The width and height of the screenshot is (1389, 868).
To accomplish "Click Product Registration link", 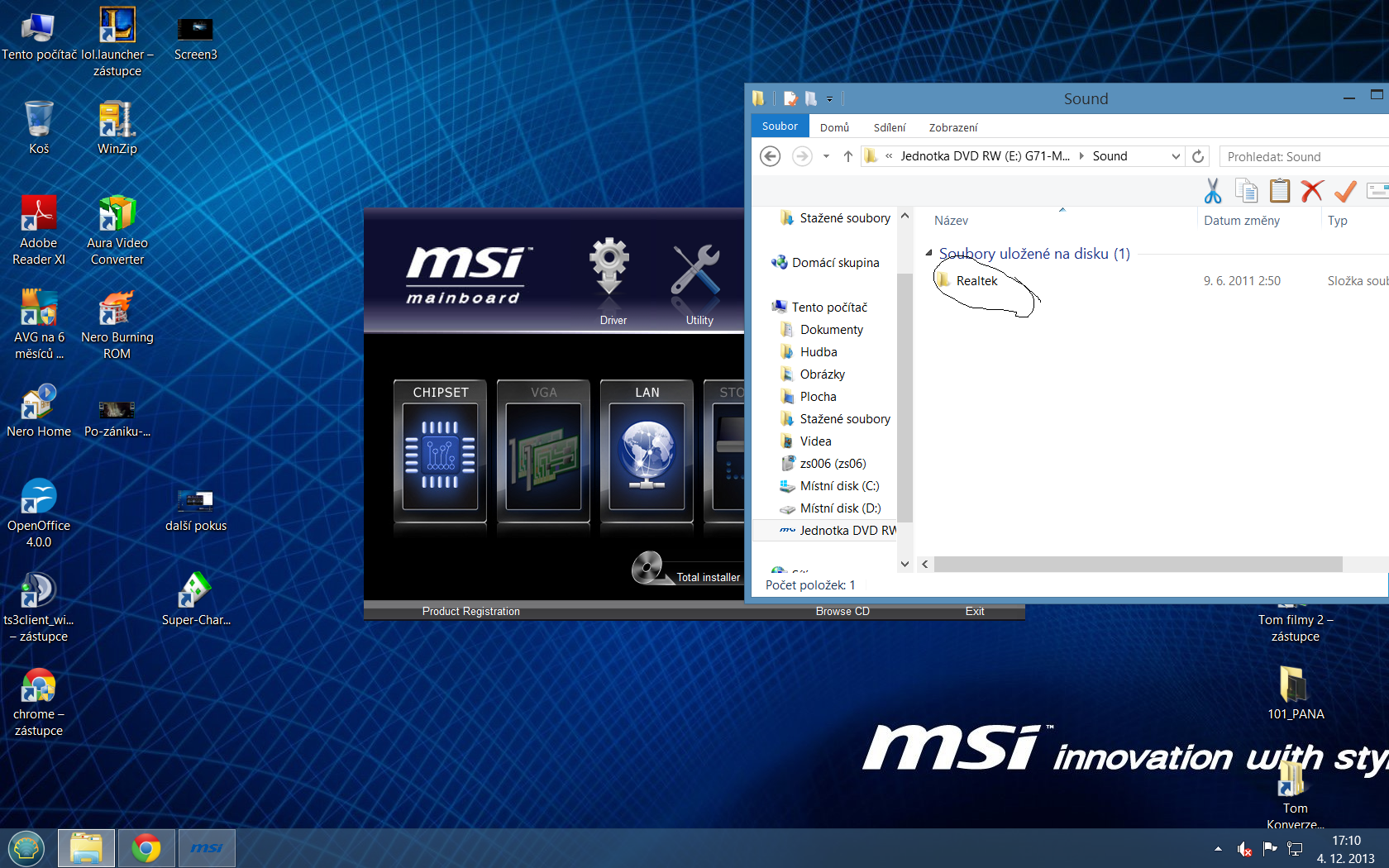I will click(470, 612).
